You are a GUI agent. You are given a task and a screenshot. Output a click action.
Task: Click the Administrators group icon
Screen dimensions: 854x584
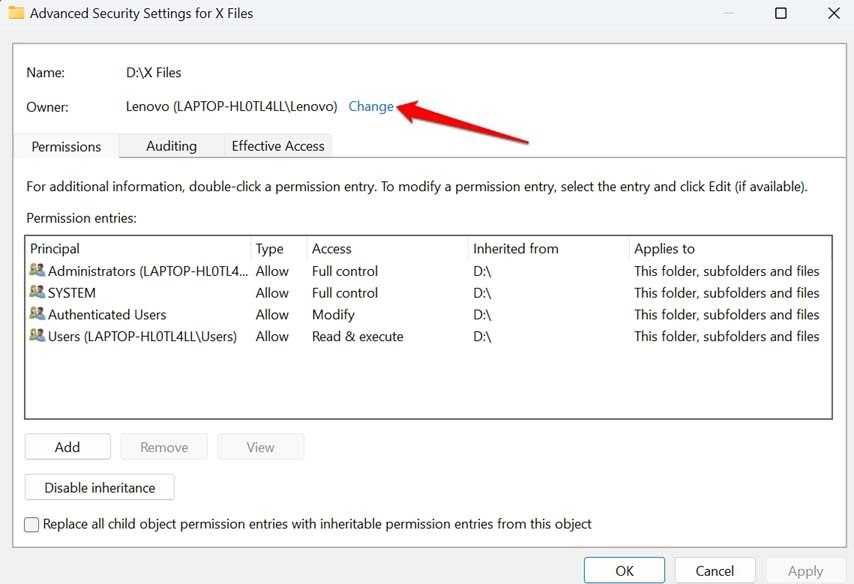pyautogui.click(x=37, y=270)
